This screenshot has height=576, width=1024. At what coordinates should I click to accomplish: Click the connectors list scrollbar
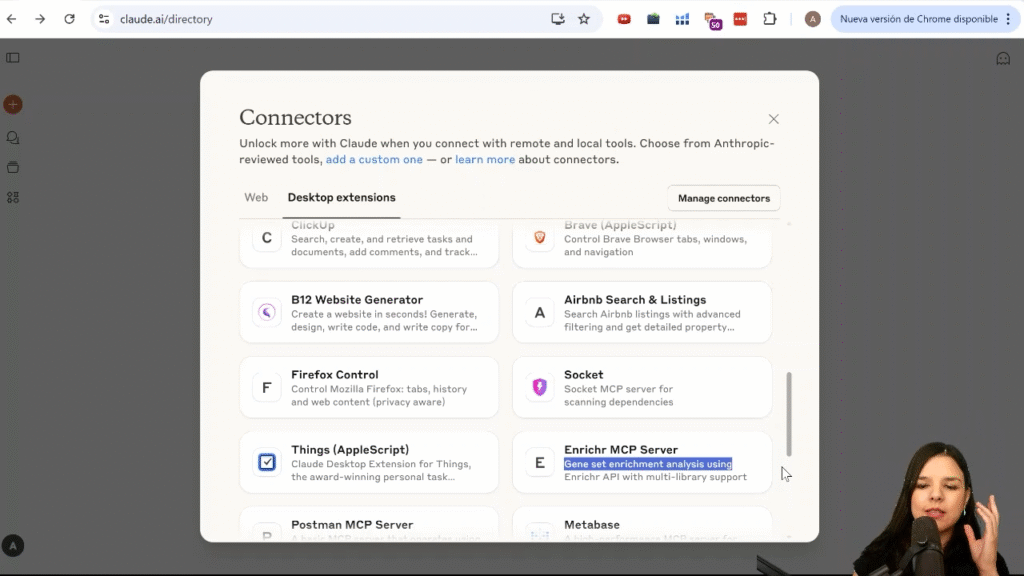pyautogui.click(x=788, y=413)
